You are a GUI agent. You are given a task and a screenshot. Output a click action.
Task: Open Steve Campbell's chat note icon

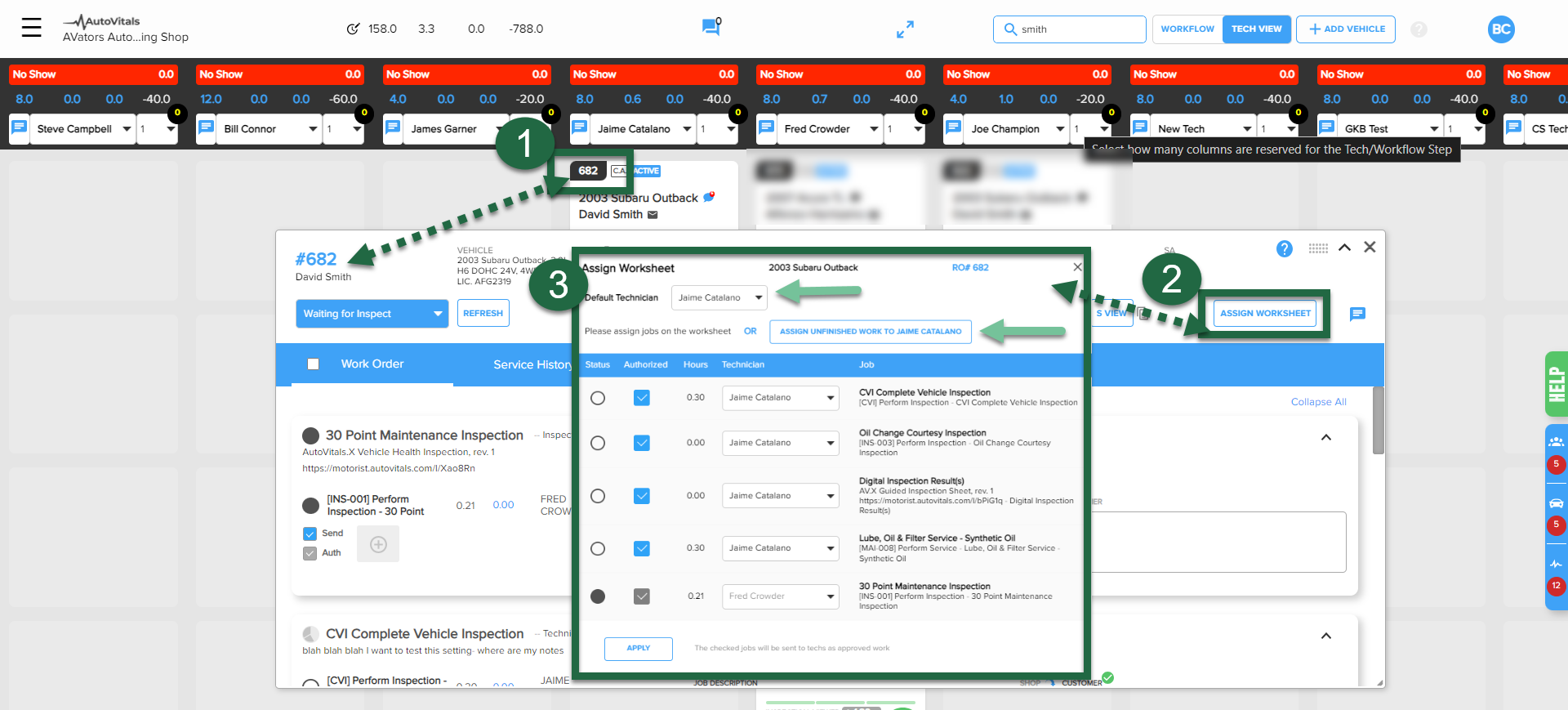(x=20, y=128)
